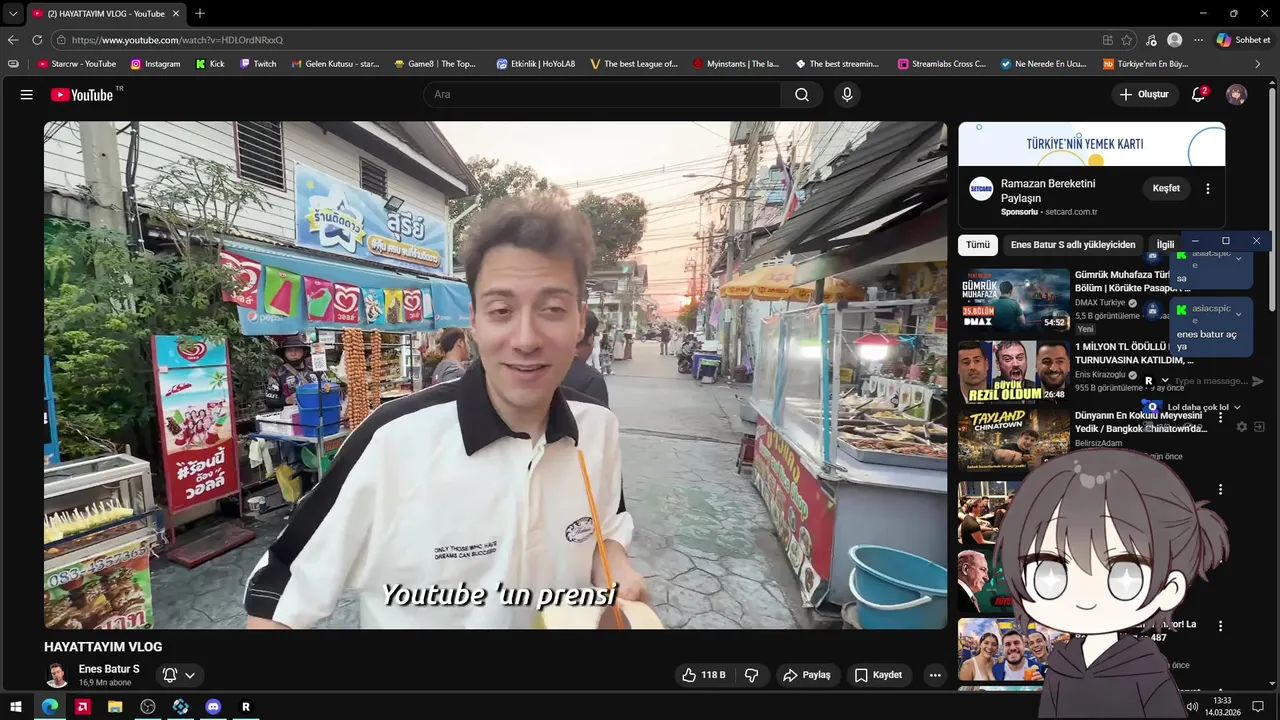Image resolution: width=1280 pixels, height=720 pixels.
Task: Send chat message with the arrow icon
Action: click(x=1257, y=381)
